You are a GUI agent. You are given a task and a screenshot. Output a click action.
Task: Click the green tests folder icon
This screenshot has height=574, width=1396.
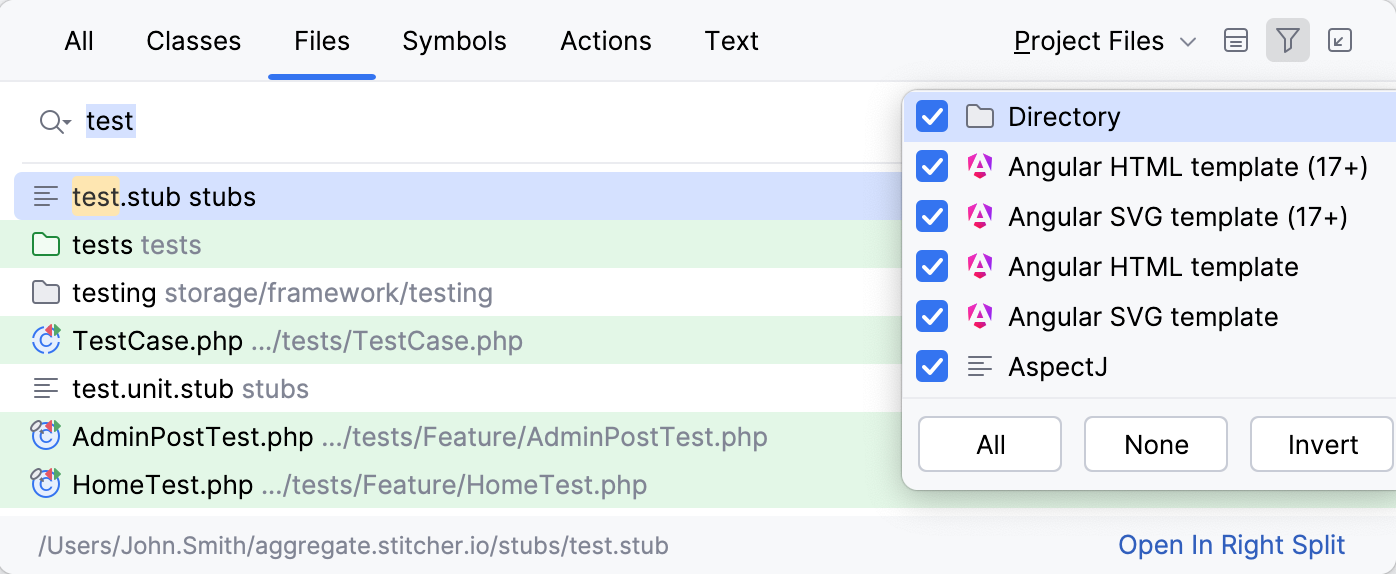point(46,244)
